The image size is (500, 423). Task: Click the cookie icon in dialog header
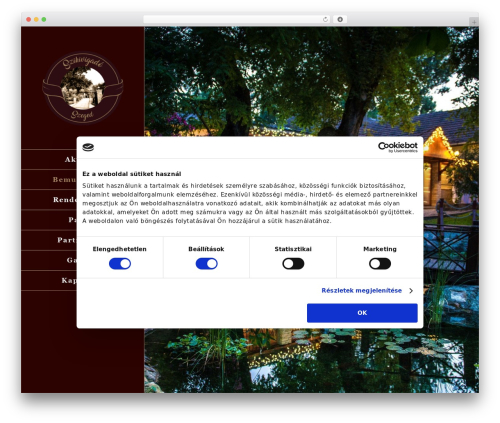[x=88, y=147]
